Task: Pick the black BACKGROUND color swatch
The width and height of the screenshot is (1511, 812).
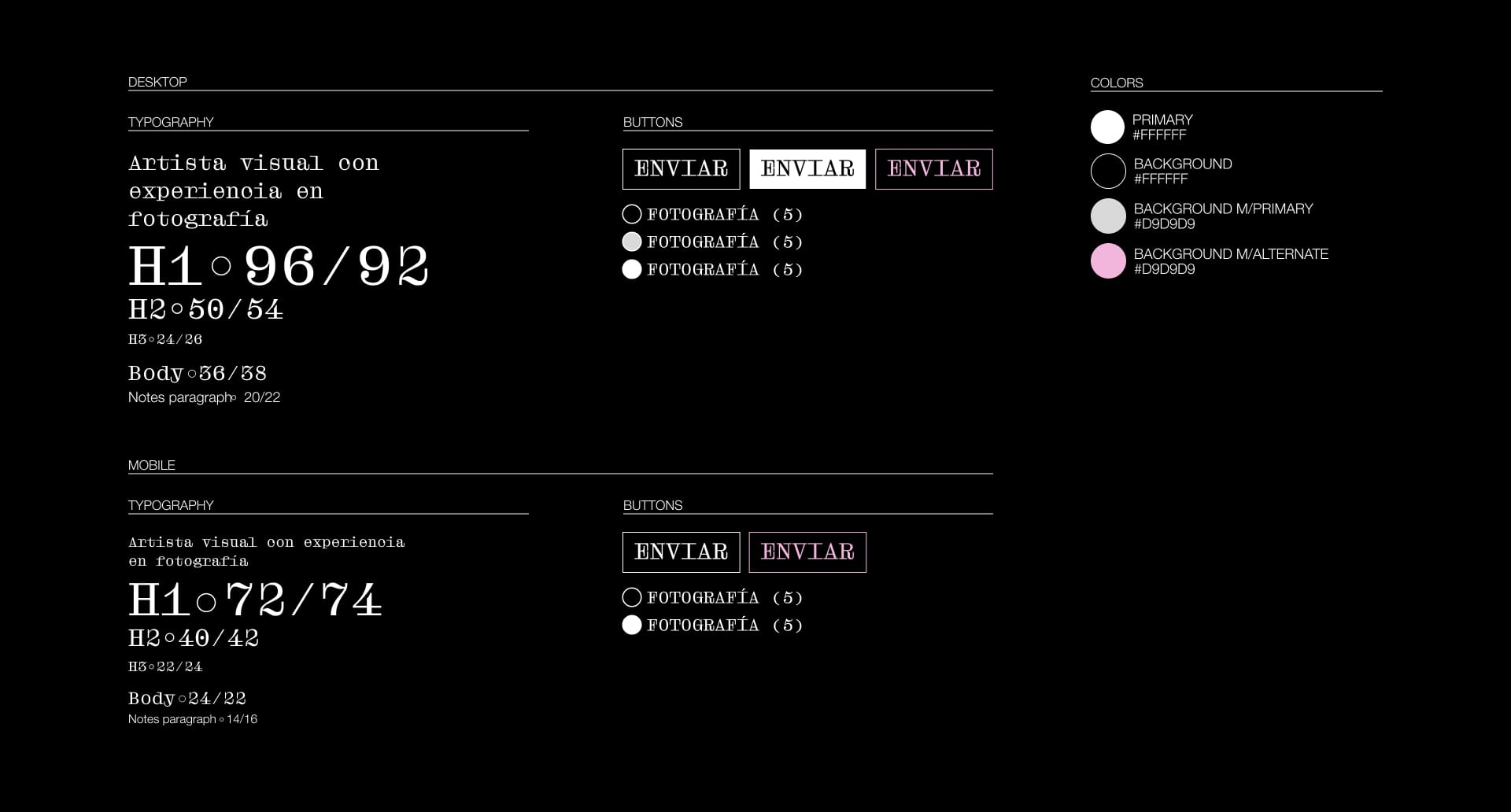Action: point(1108,172)
